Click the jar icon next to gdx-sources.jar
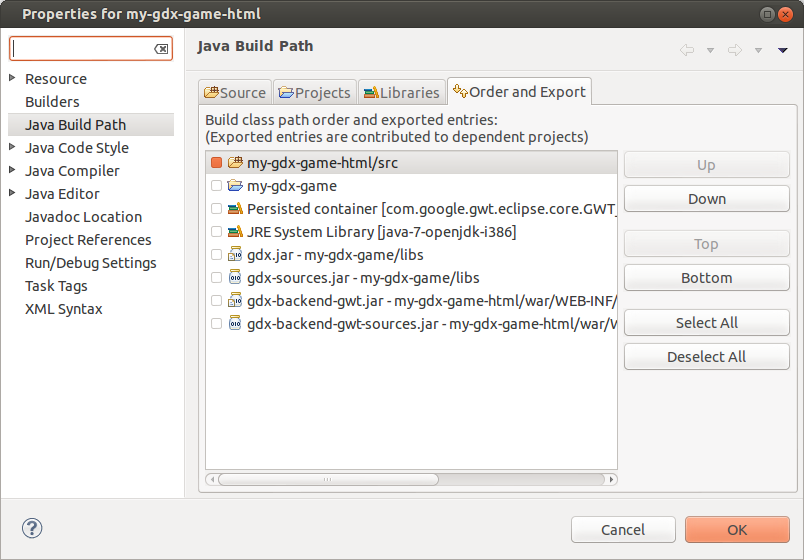This screenshot has height=560, width=804. [235, 277]
